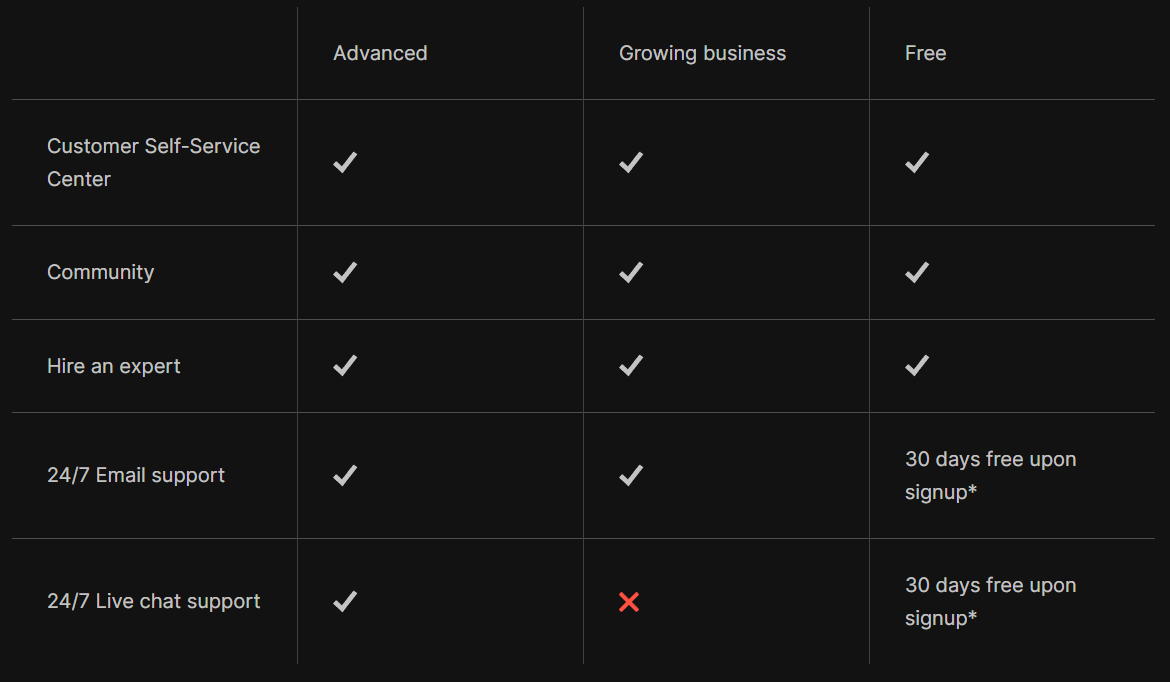Select Growing business checkmark in Community row
1170x682 pixels.
pos(631,272)
